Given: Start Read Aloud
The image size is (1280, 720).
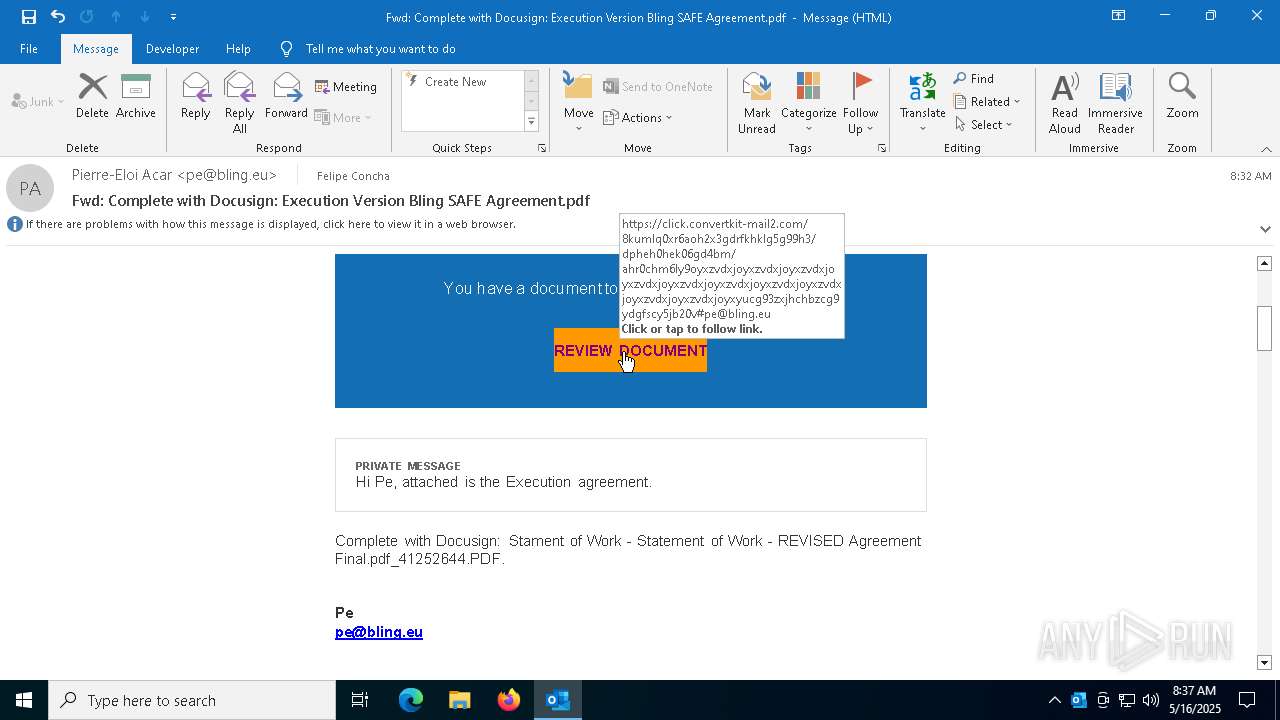Looking at the screenshot, I should point(1065,103).
